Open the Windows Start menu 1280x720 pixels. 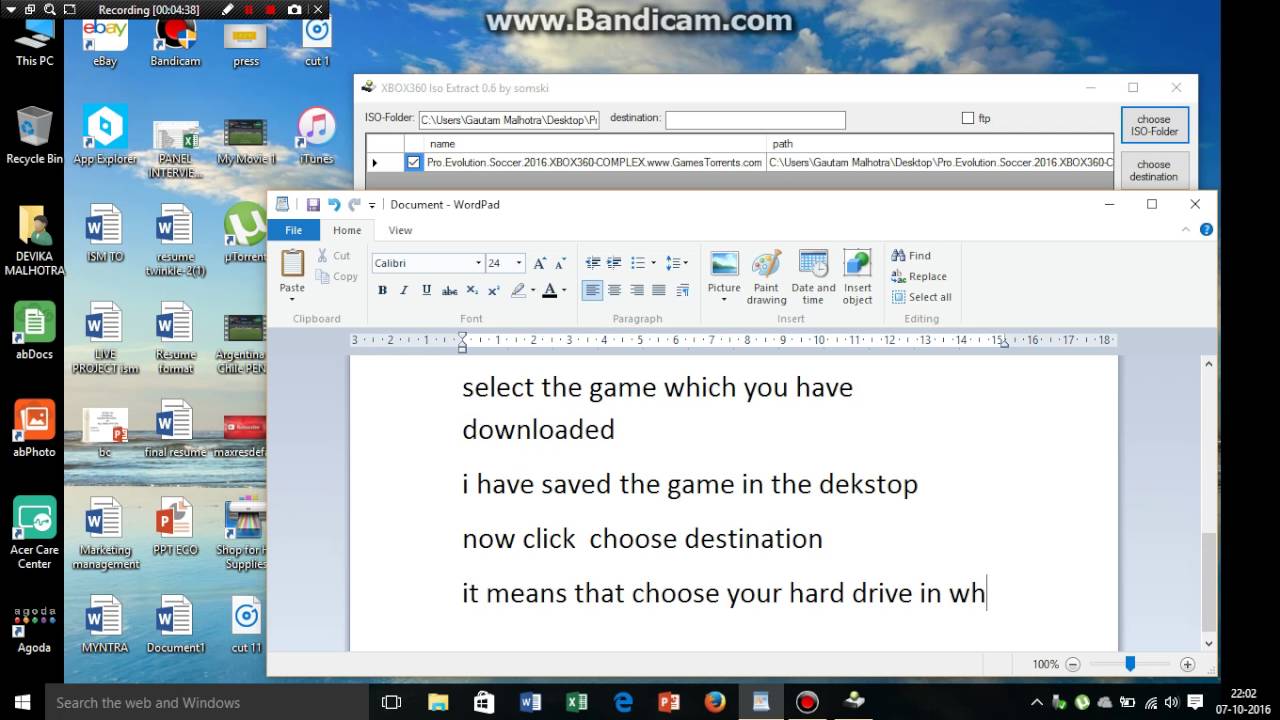point(22,702)
